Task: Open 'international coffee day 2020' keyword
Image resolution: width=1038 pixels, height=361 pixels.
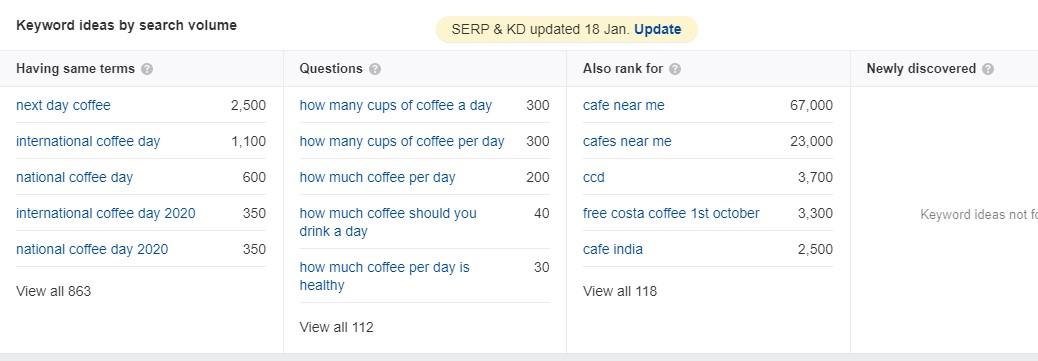Action: point(106,213)
